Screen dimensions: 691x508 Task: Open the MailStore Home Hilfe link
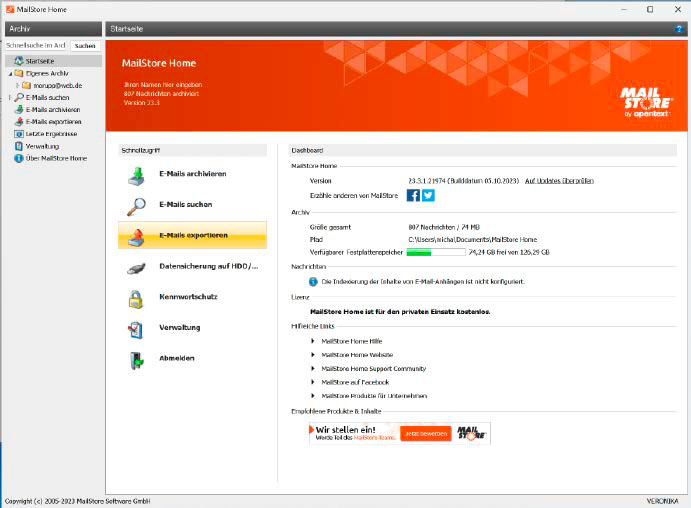[x=352, y=341]
